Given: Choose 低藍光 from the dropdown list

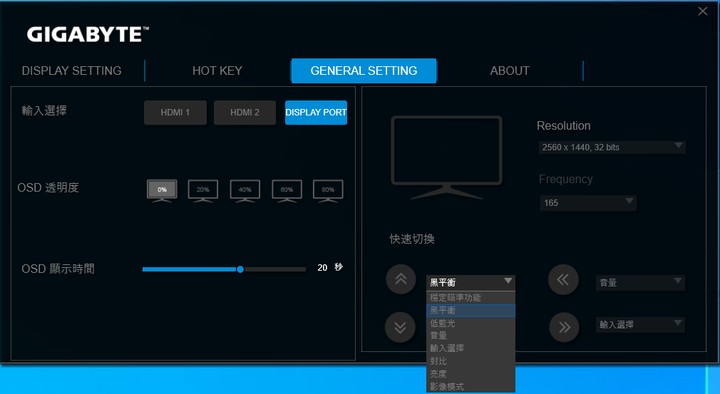Looking at the screenshot, I should [x=471, y=323].
